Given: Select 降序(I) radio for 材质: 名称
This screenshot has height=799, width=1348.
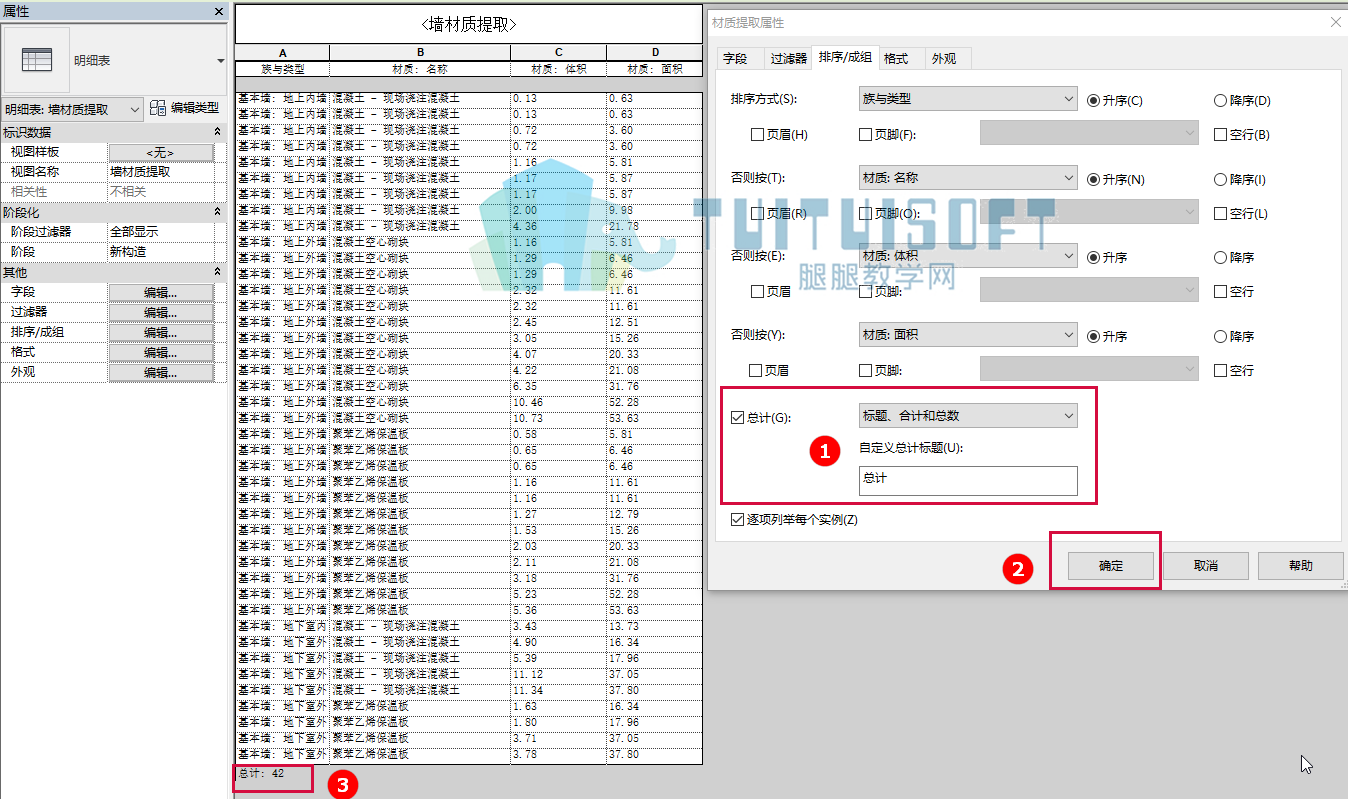Looking at the screenshot, I should click(x=1220, y=179).
